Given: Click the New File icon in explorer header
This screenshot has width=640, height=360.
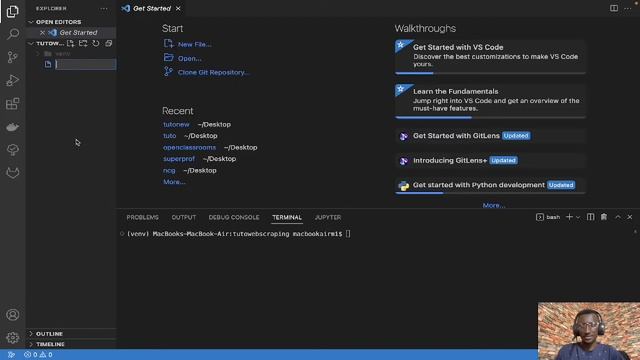Looking at the screenshot, I should pyautogui.click(x=71, y=43).
